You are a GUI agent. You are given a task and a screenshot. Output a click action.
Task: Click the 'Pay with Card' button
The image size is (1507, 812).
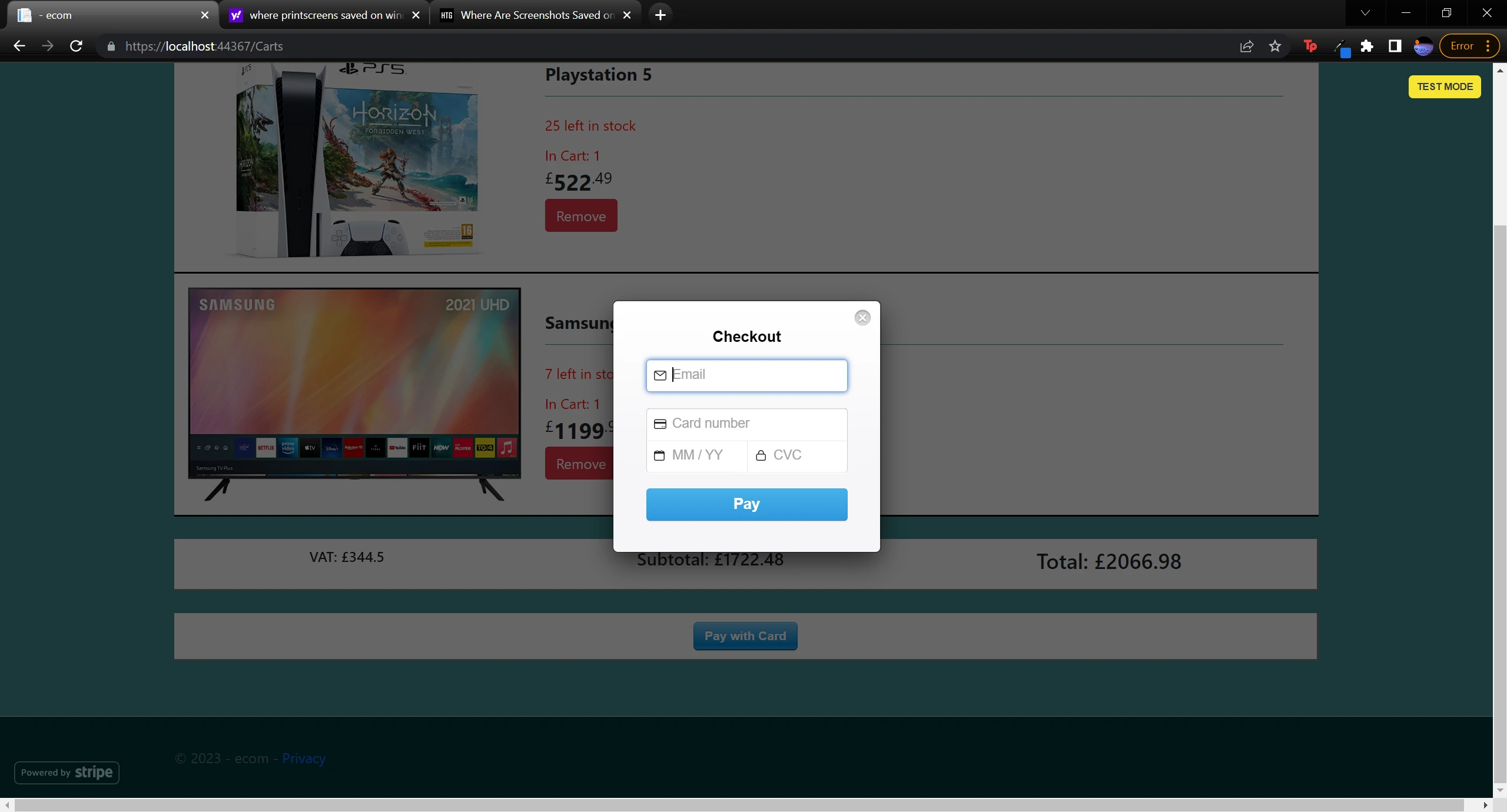tap(745, 636)
